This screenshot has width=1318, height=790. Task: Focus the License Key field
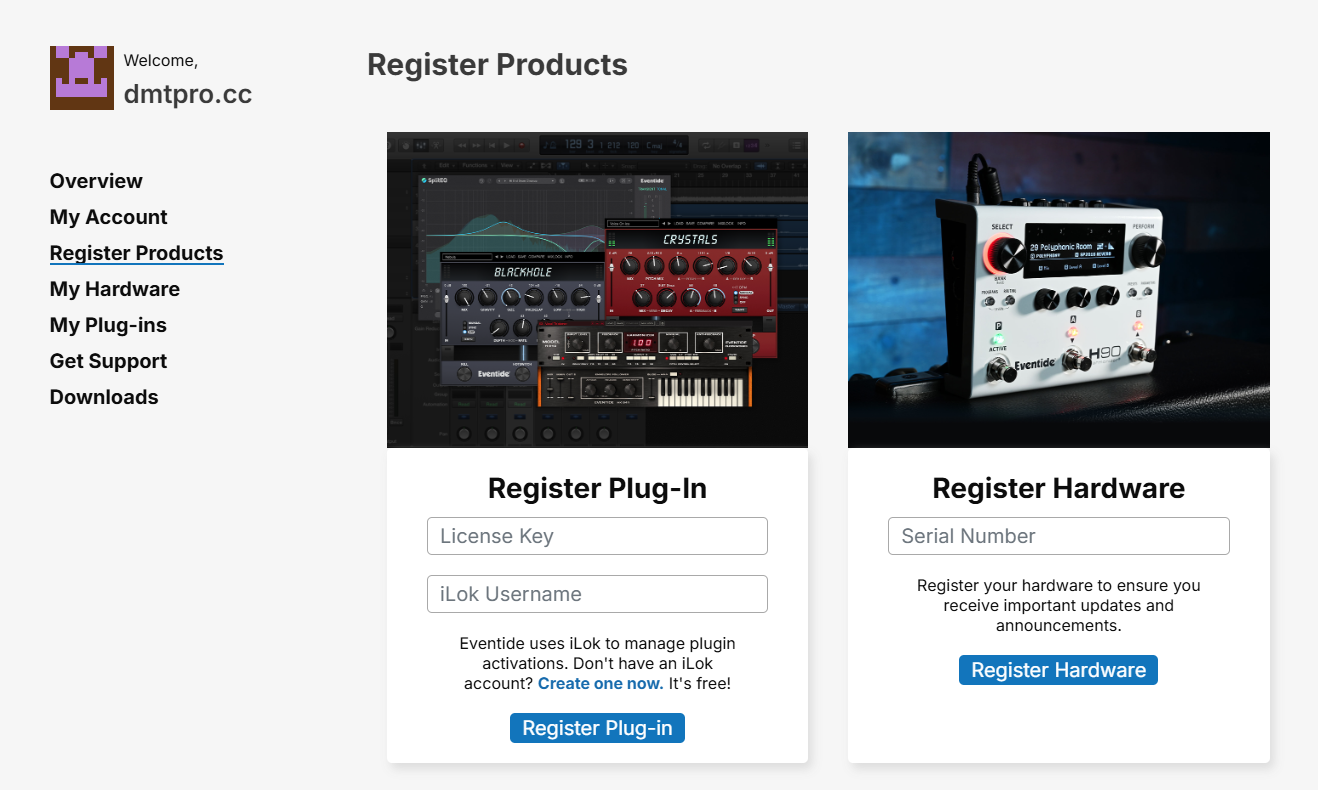point(597,536)
